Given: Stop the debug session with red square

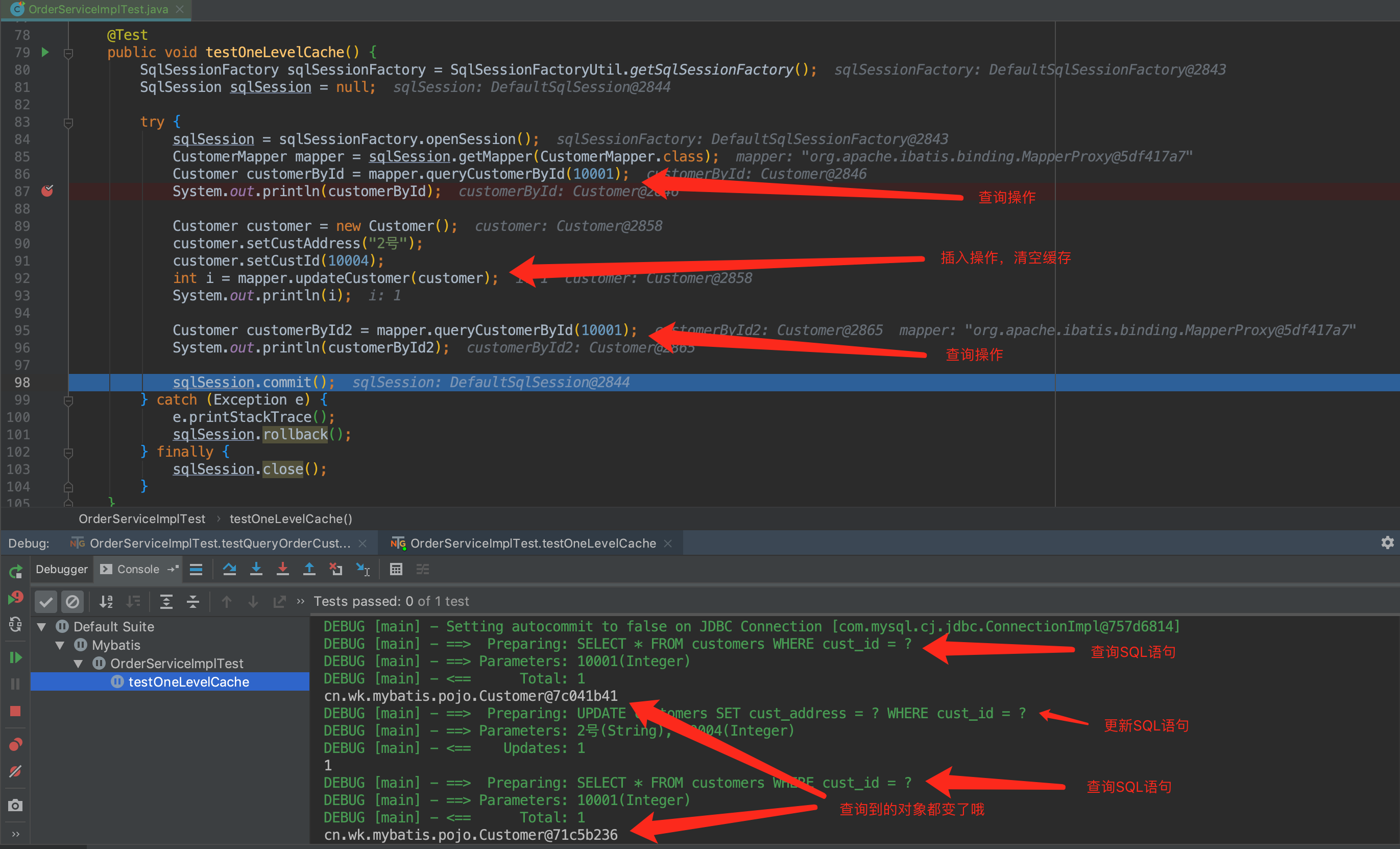Looking at the screenshot, I should (15, 712).
